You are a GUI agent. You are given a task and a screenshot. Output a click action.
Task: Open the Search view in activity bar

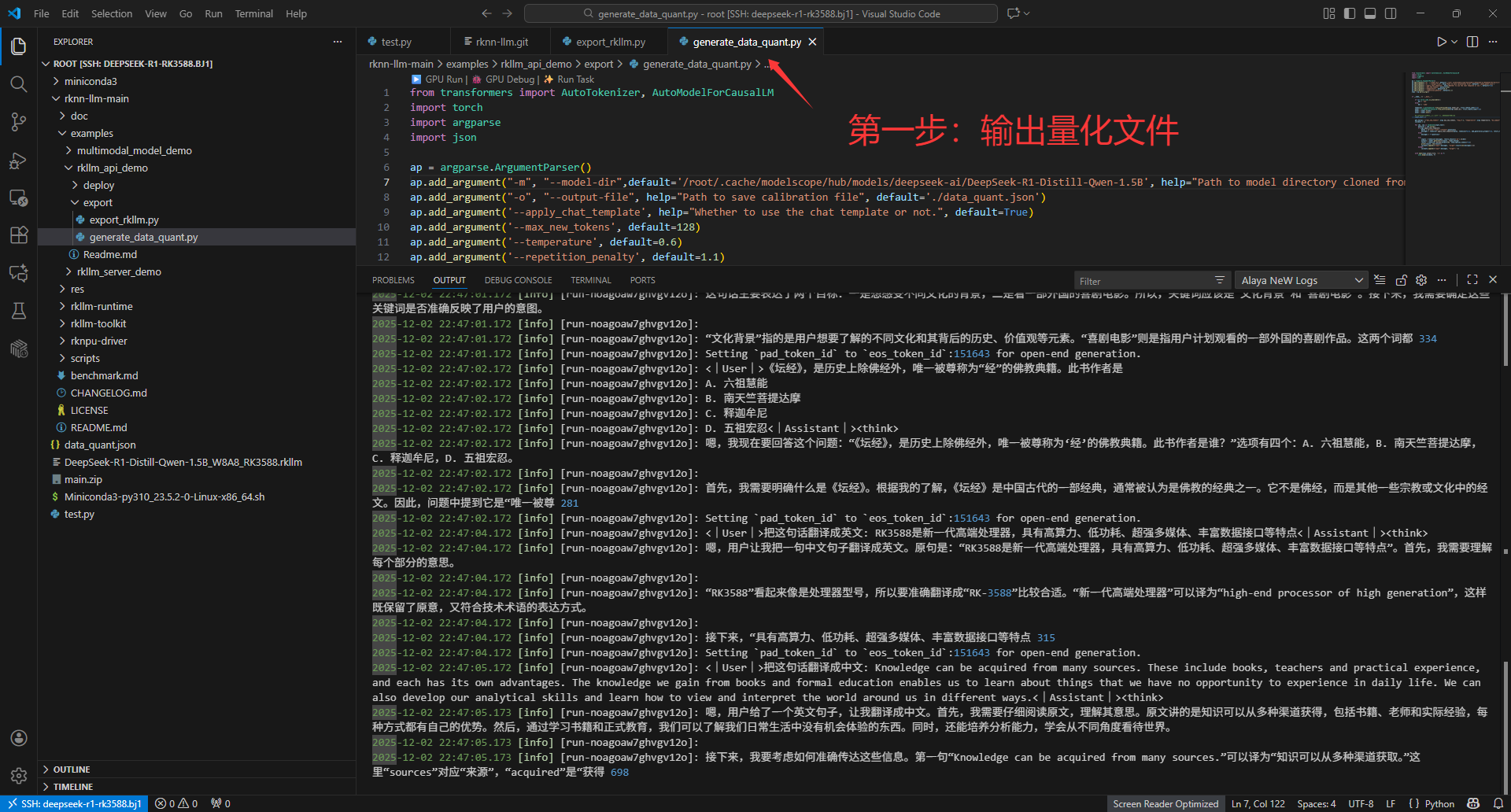(19, 84)
